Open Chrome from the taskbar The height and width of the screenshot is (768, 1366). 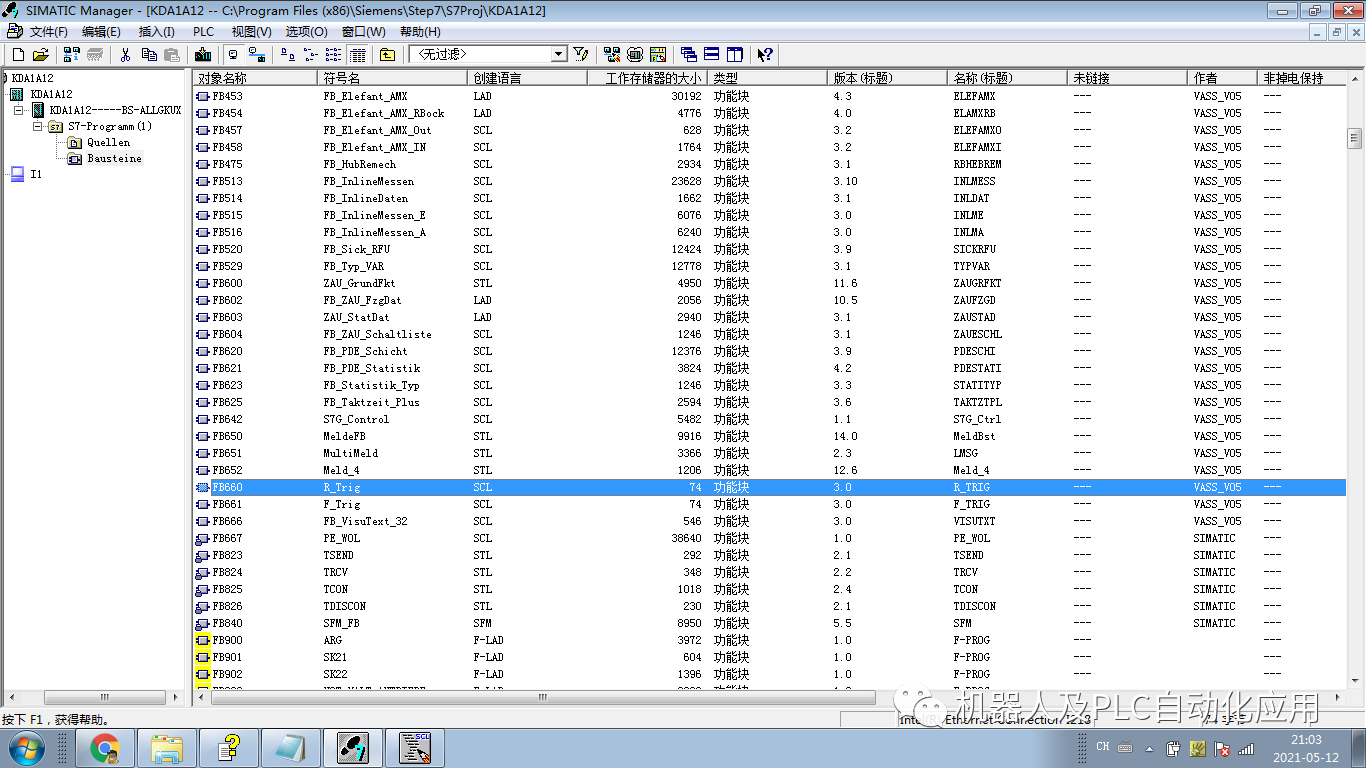click(105, 747)
